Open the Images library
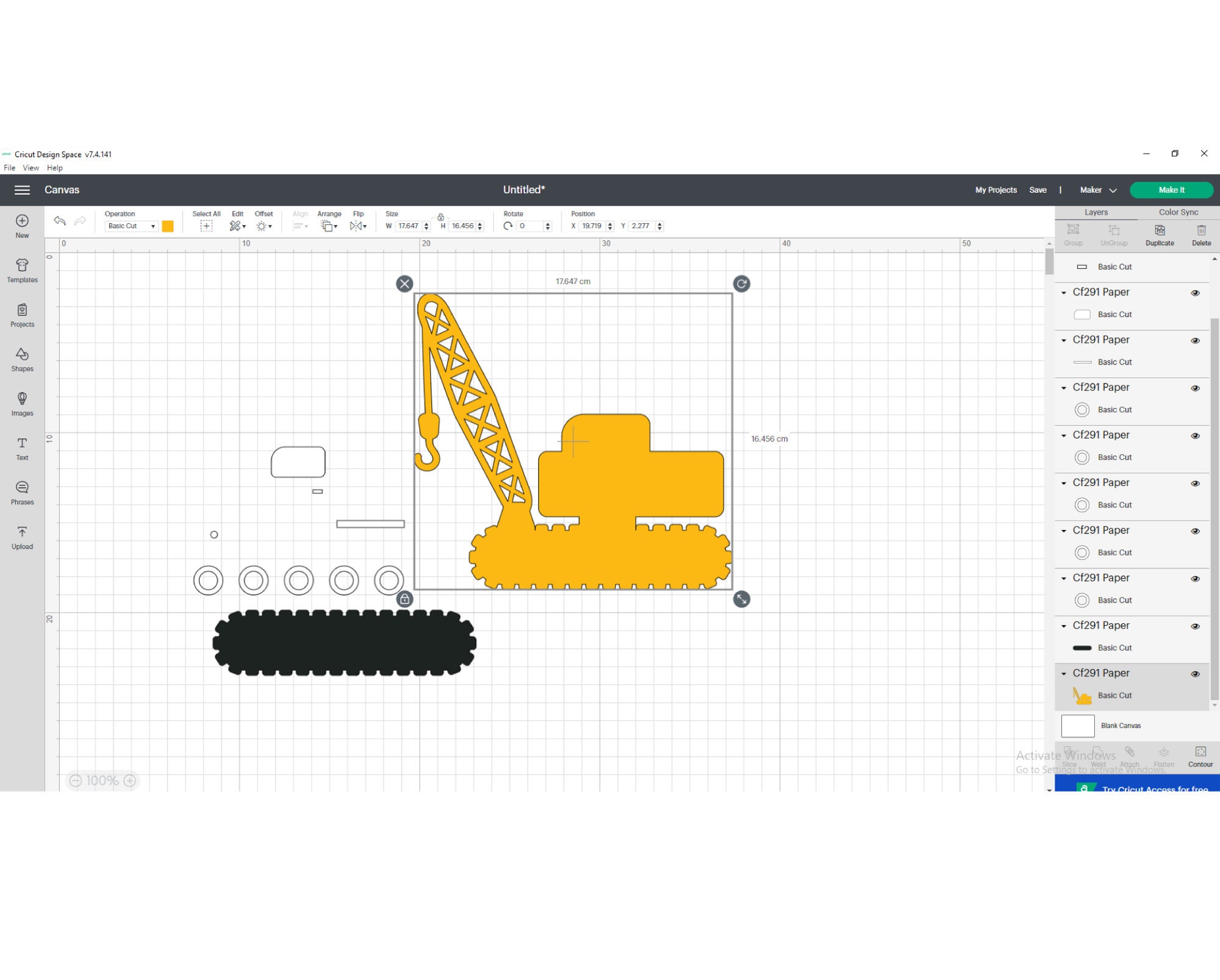The image size is (1220, 980). [22, 404]
